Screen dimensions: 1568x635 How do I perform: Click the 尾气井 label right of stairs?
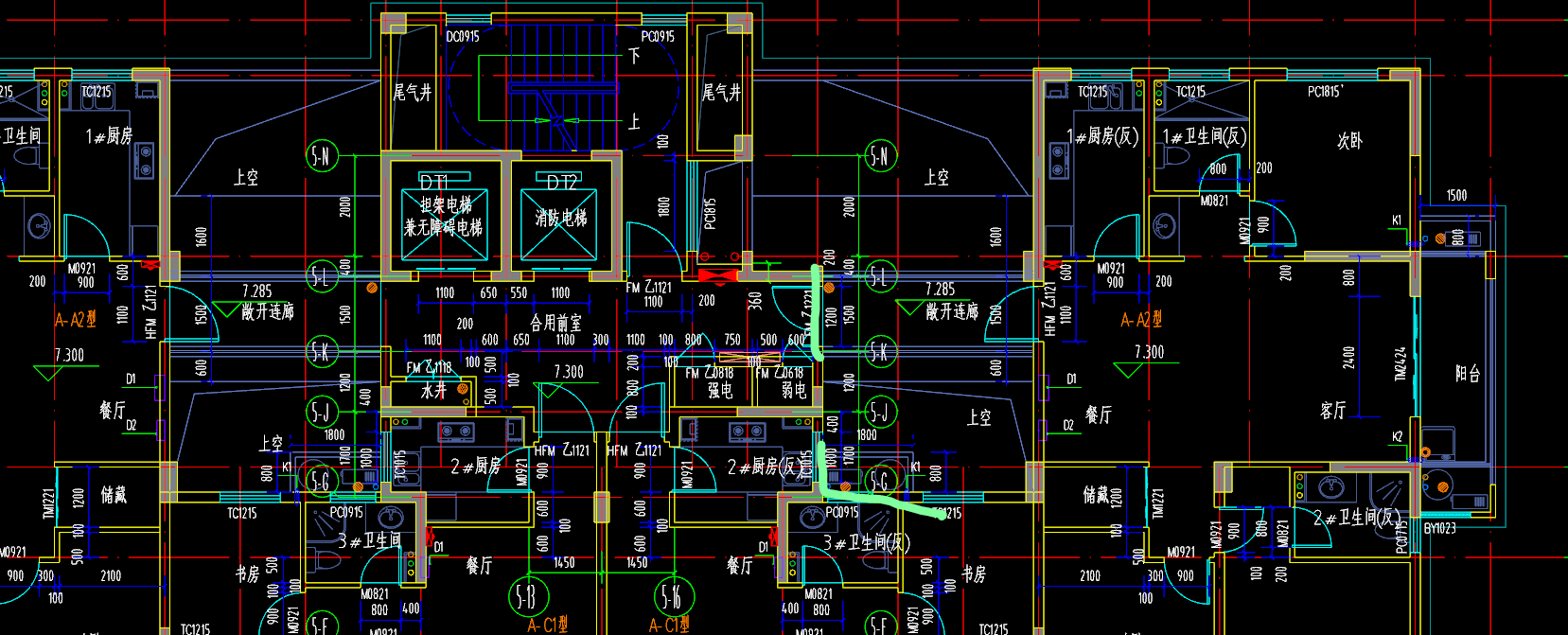(721, 93)
